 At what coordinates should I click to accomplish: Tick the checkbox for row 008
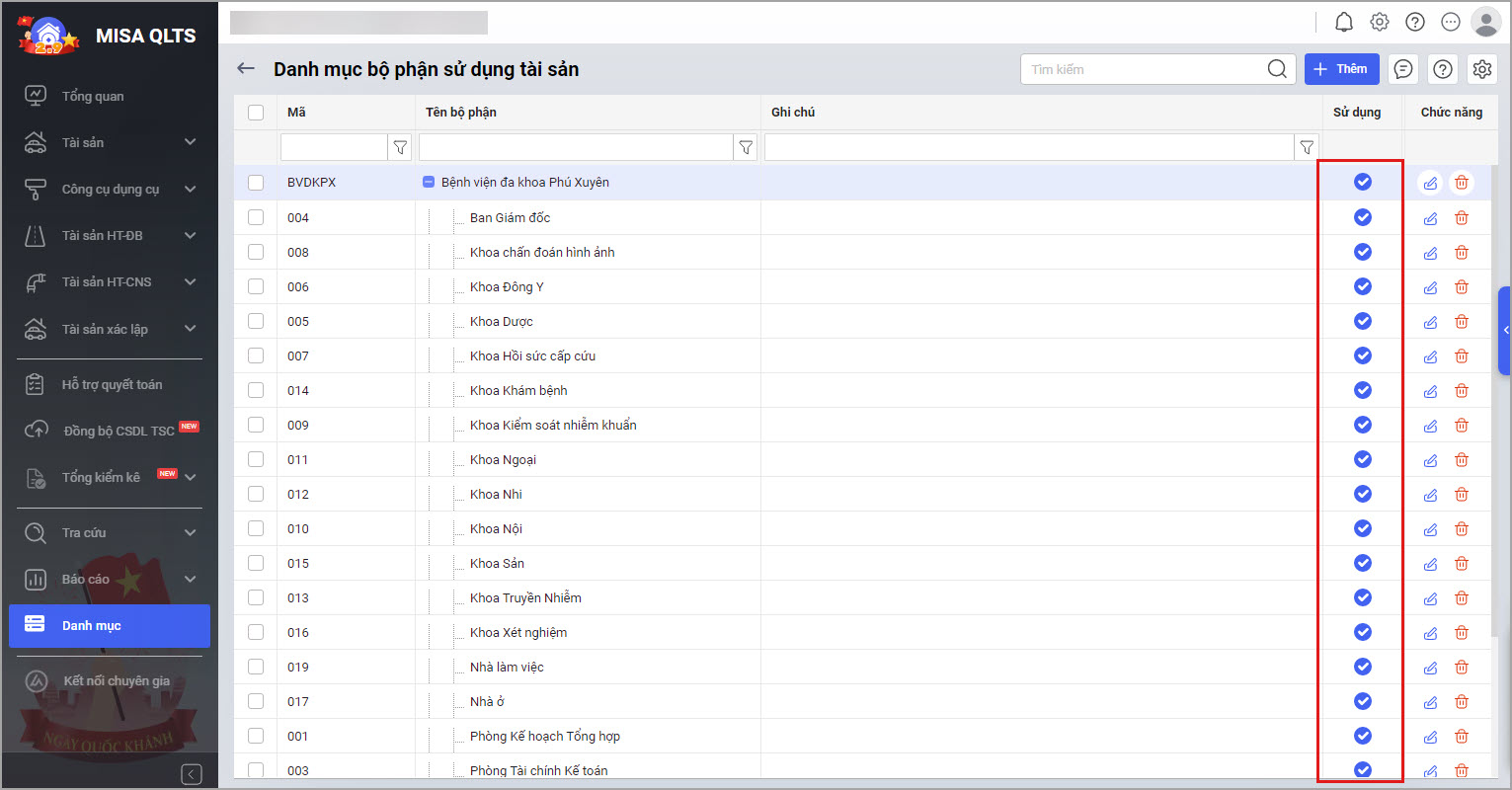256,252
